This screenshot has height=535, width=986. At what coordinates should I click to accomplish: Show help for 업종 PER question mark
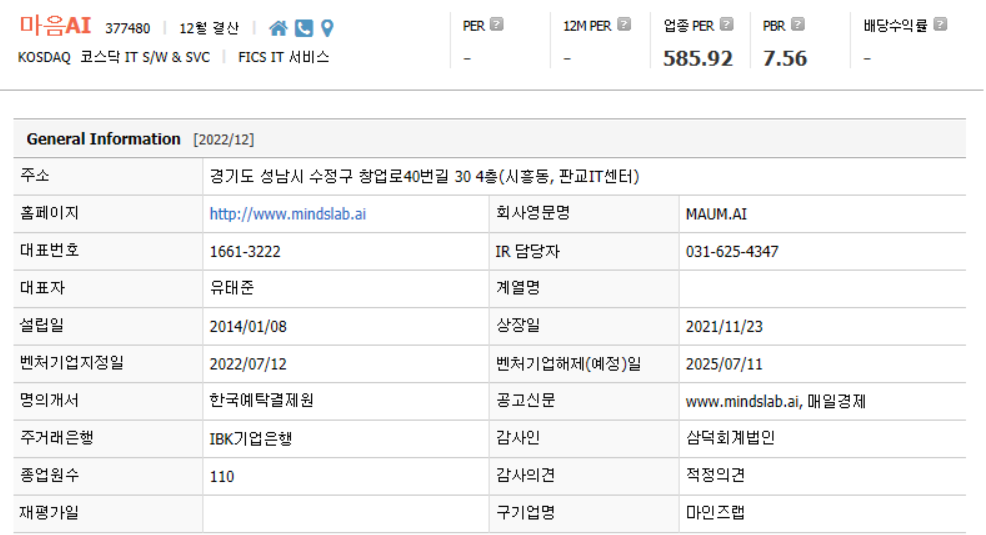[726, 25]
